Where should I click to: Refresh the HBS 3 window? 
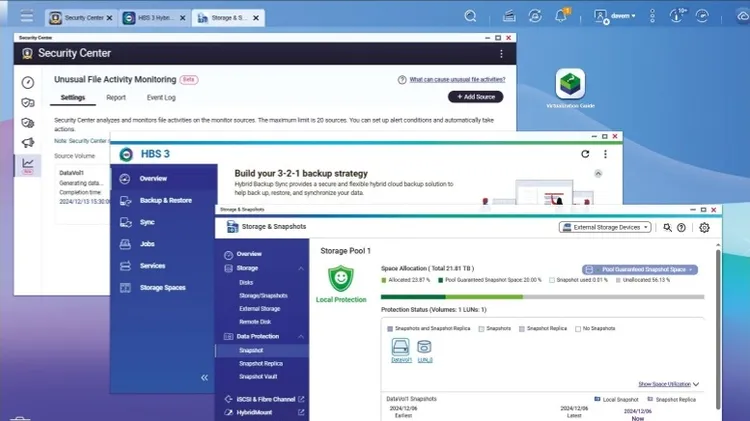click(585, 154)
